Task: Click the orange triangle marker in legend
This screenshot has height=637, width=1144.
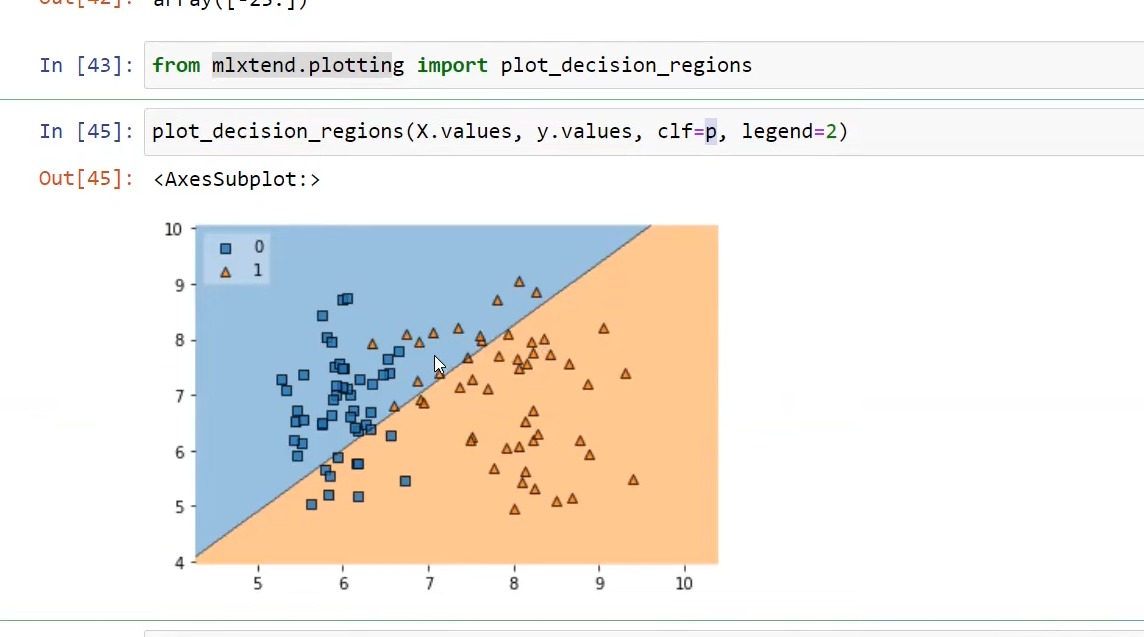Action: [226, 271]
